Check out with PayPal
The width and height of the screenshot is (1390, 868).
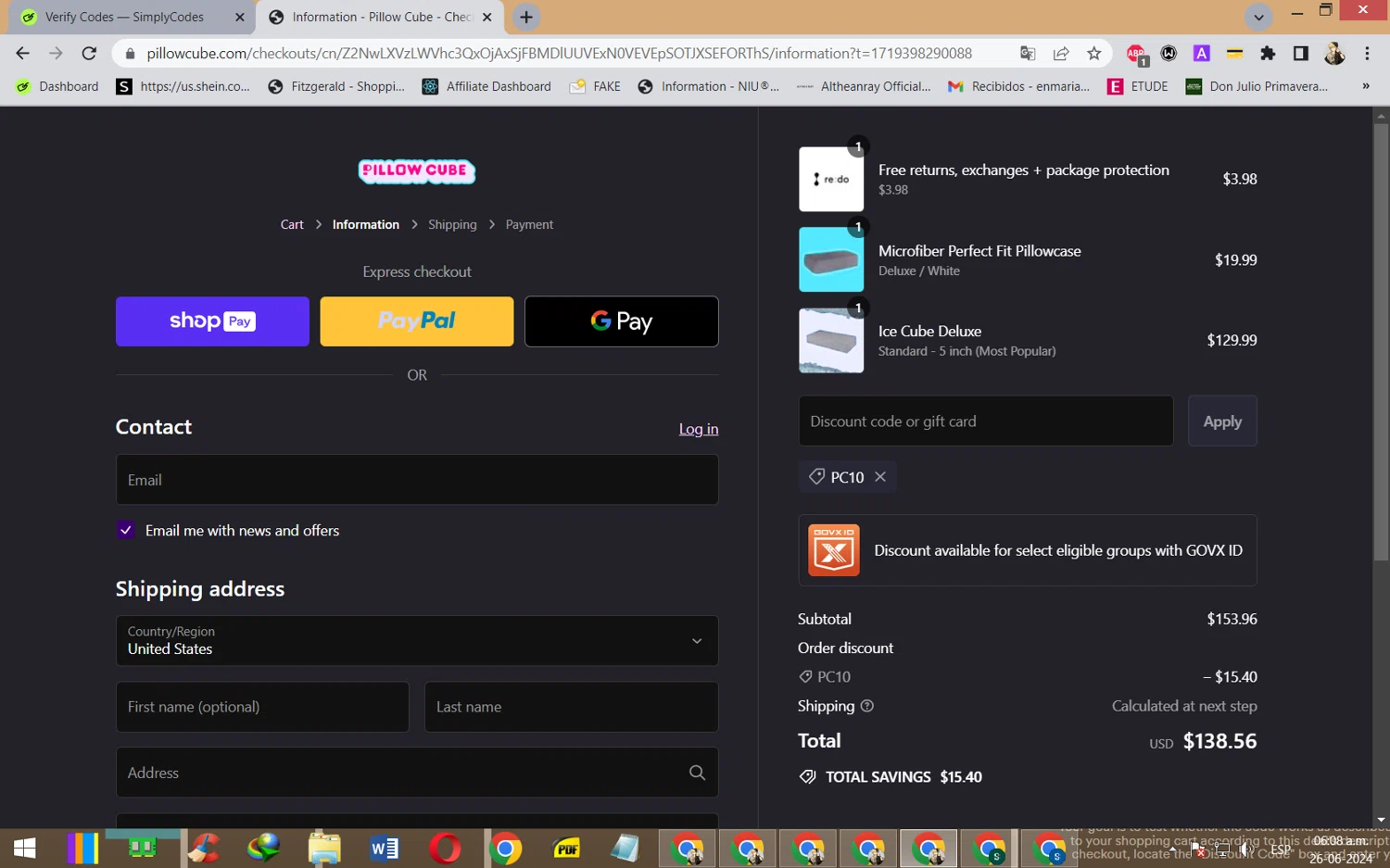click(x=417, y=321)
